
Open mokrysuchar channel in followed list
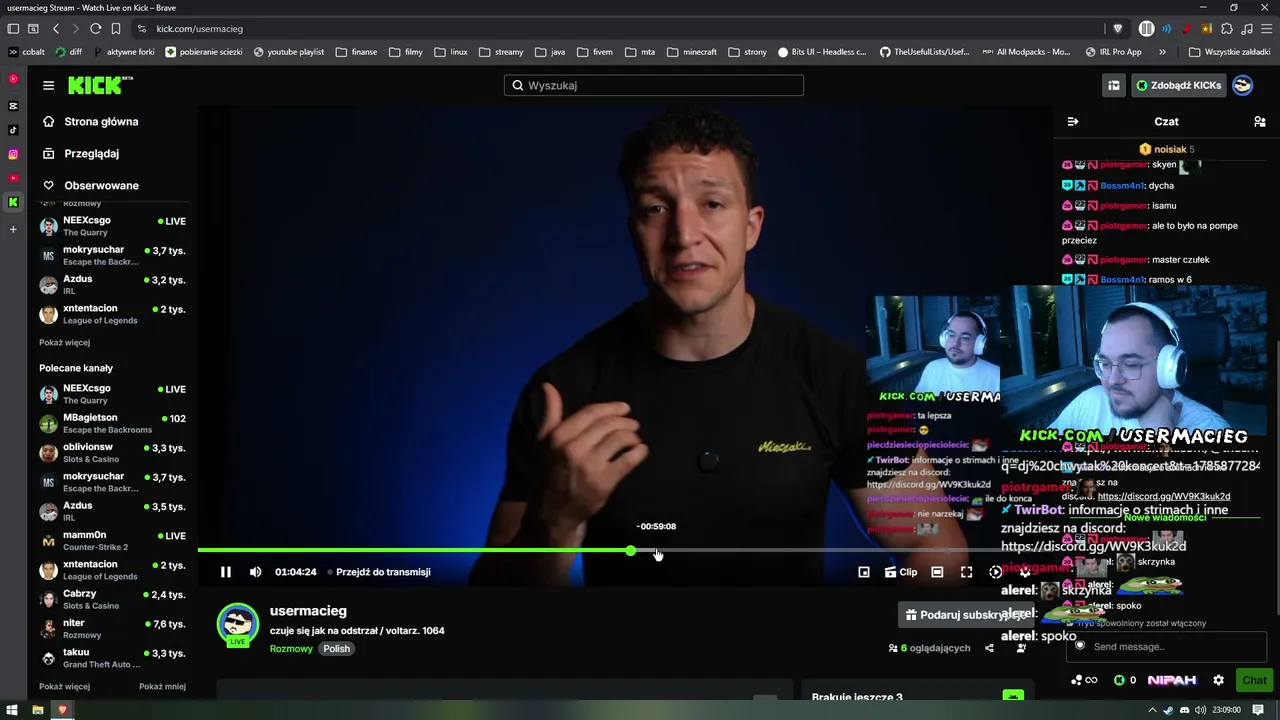coord(112,256)
